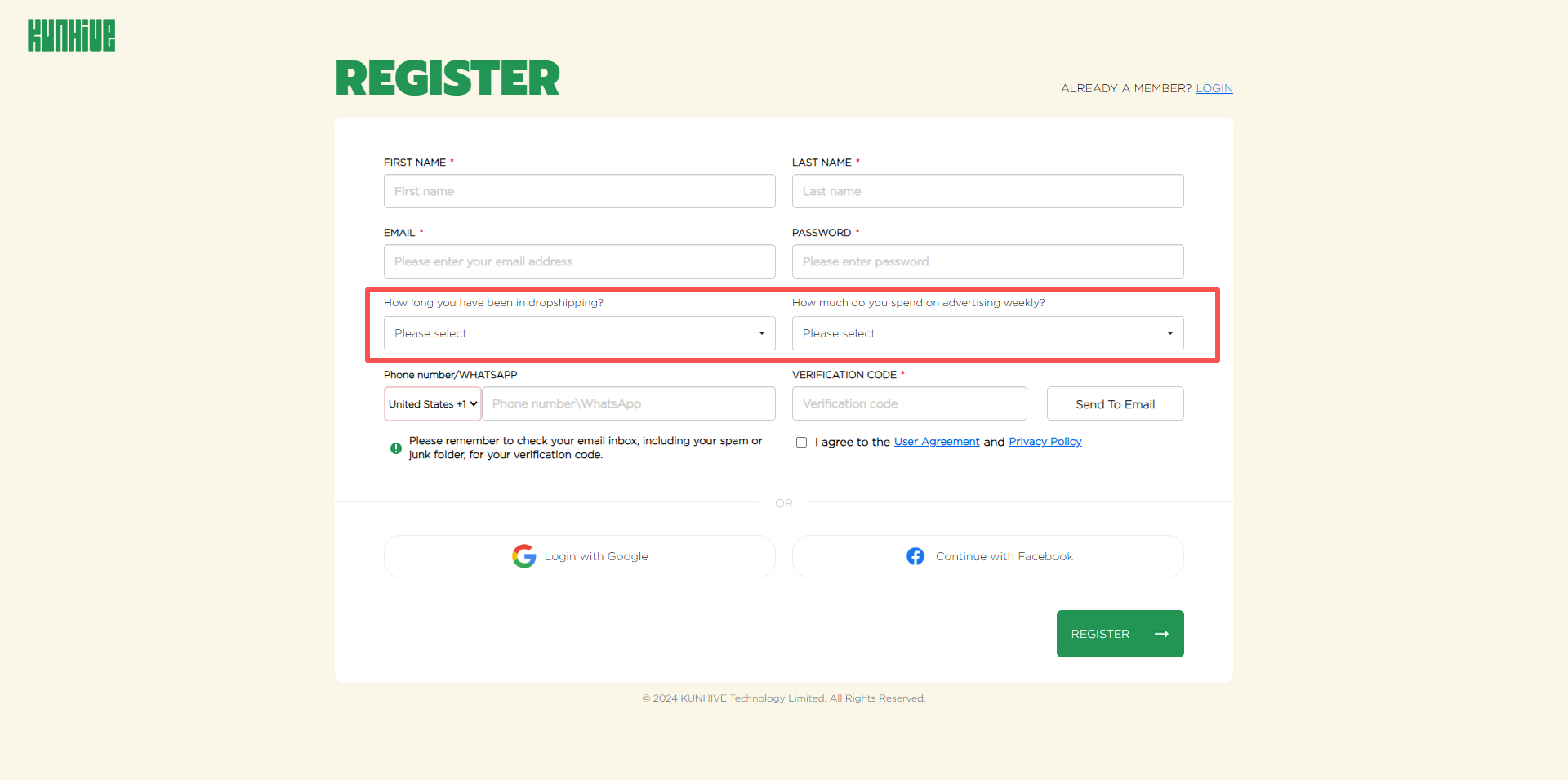Select the email address input
Viewport: 1568px width, 780px height.
579,261
